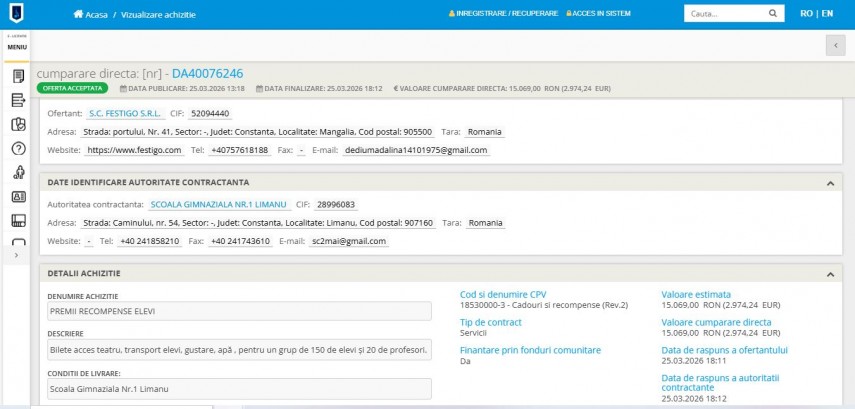Click the home icon next to Acasa
The width and height of the screenshot is (855, 409).
click(79, 15)
